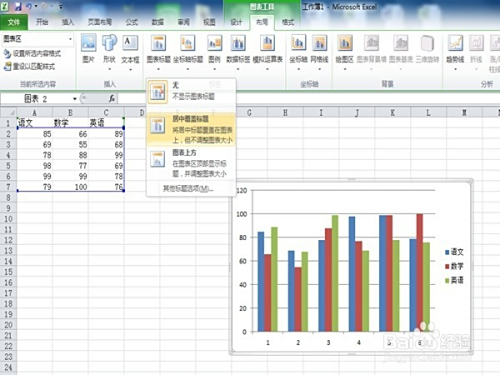Select row header 20
This screenshot has height=375, width=500.
pyautogui.click(x=8, y=325)
